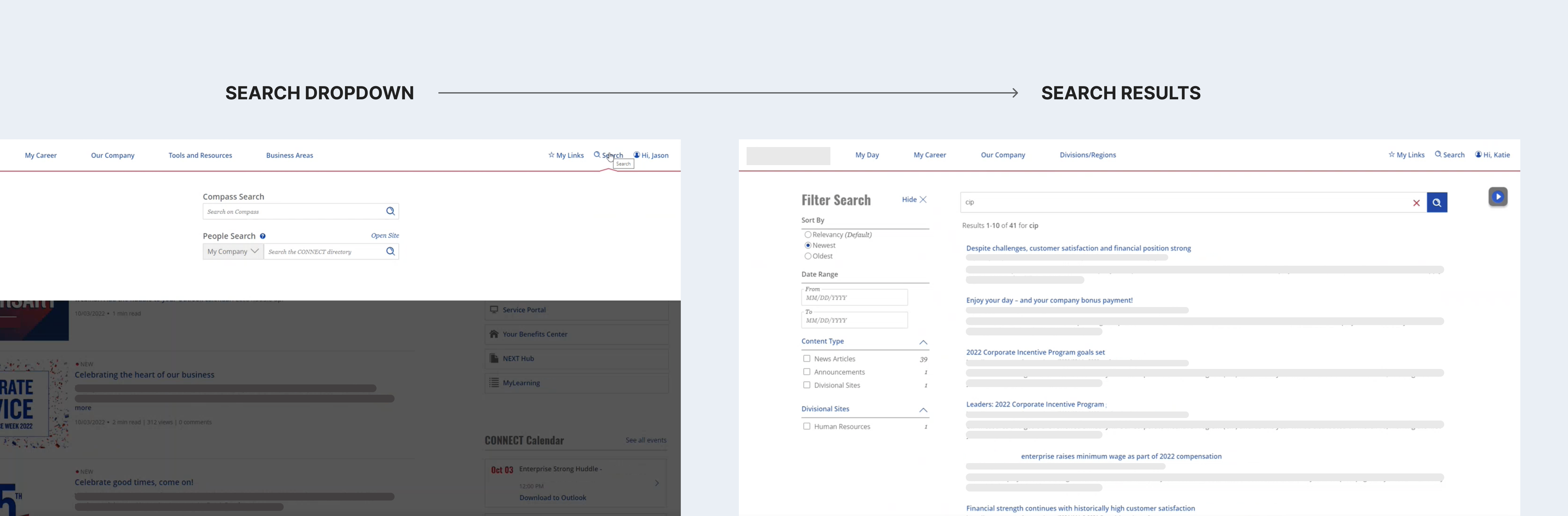This screenshot has width=1568, height=516.
Task: Click the blue play button widget
Action: tap(1498, 197)
